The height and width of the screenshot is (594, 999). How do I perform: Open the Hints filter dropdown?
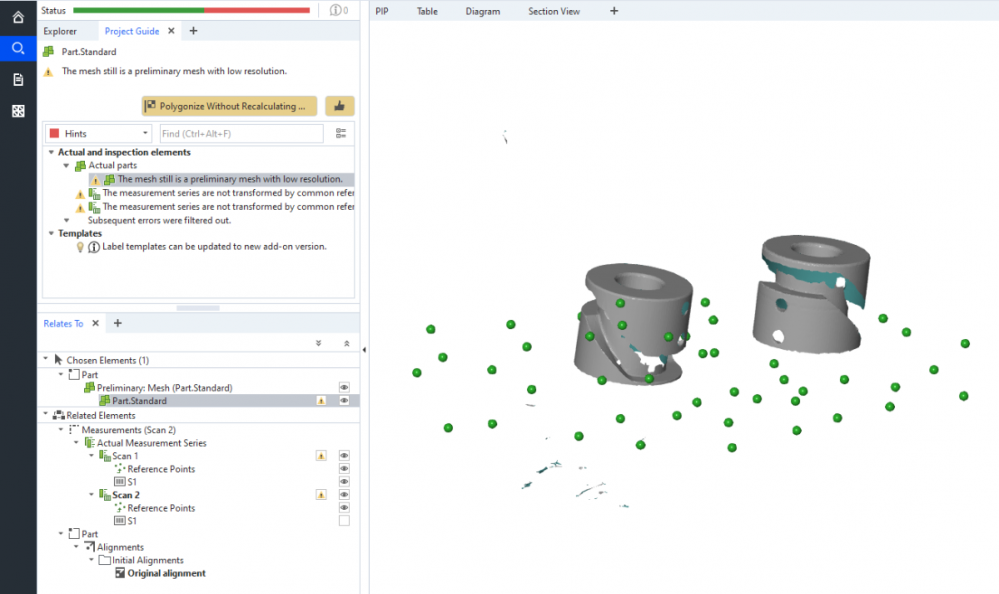click(x=100, y=133)
